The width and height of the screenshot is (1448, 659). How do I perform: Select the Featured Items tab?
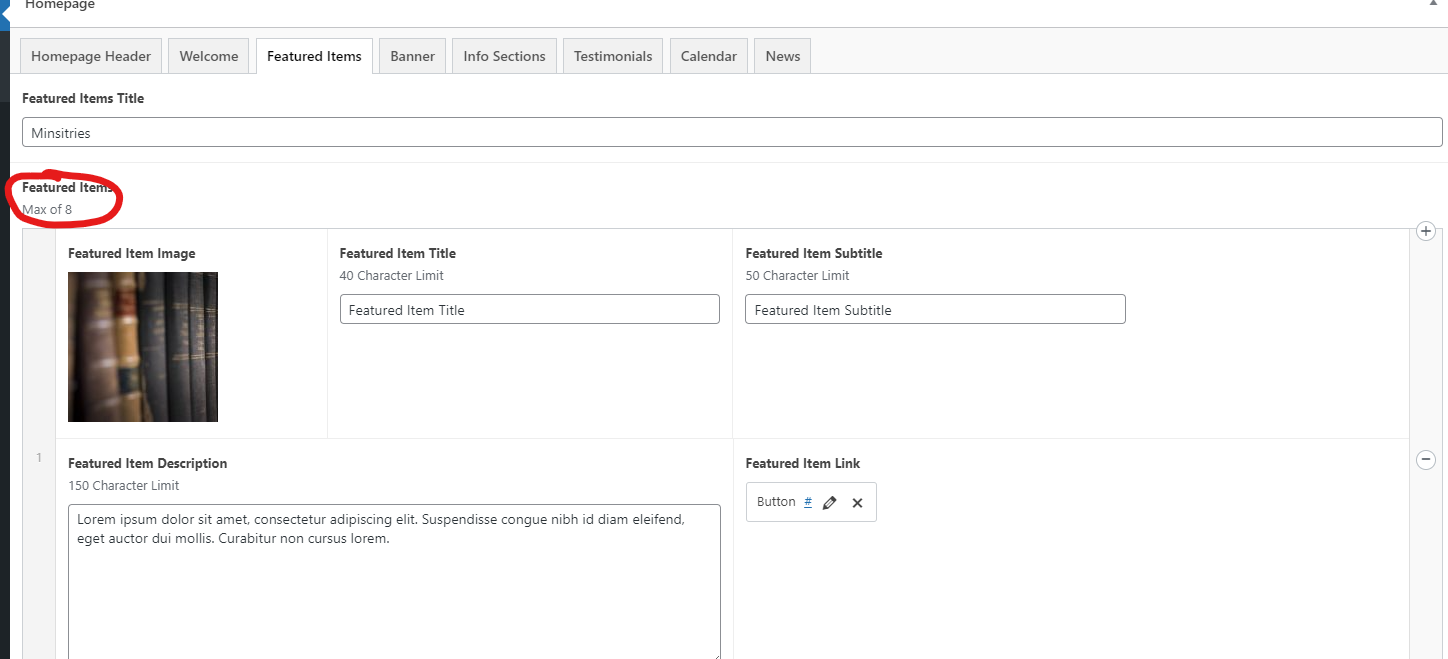[x=314, y=56]
